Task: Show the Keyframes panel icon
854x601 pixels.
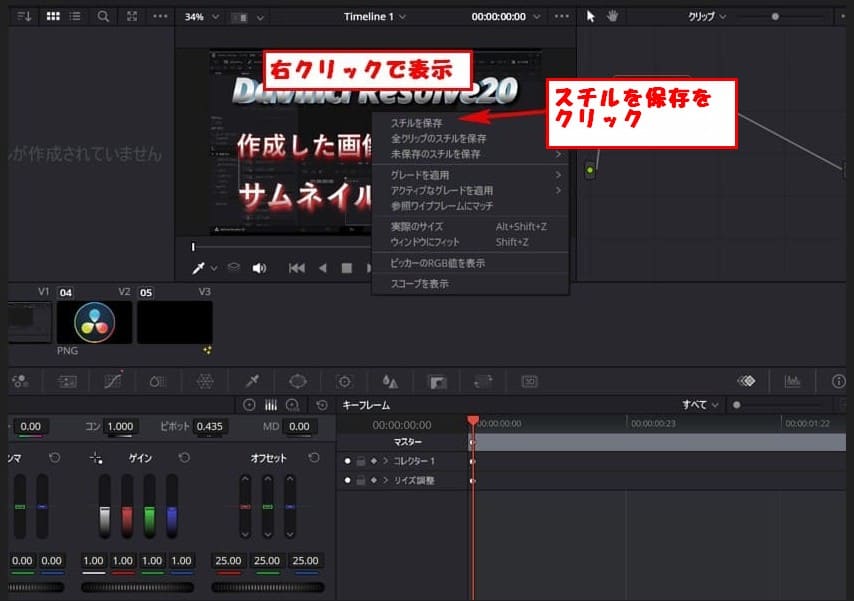Action: (x=746, y=381)
